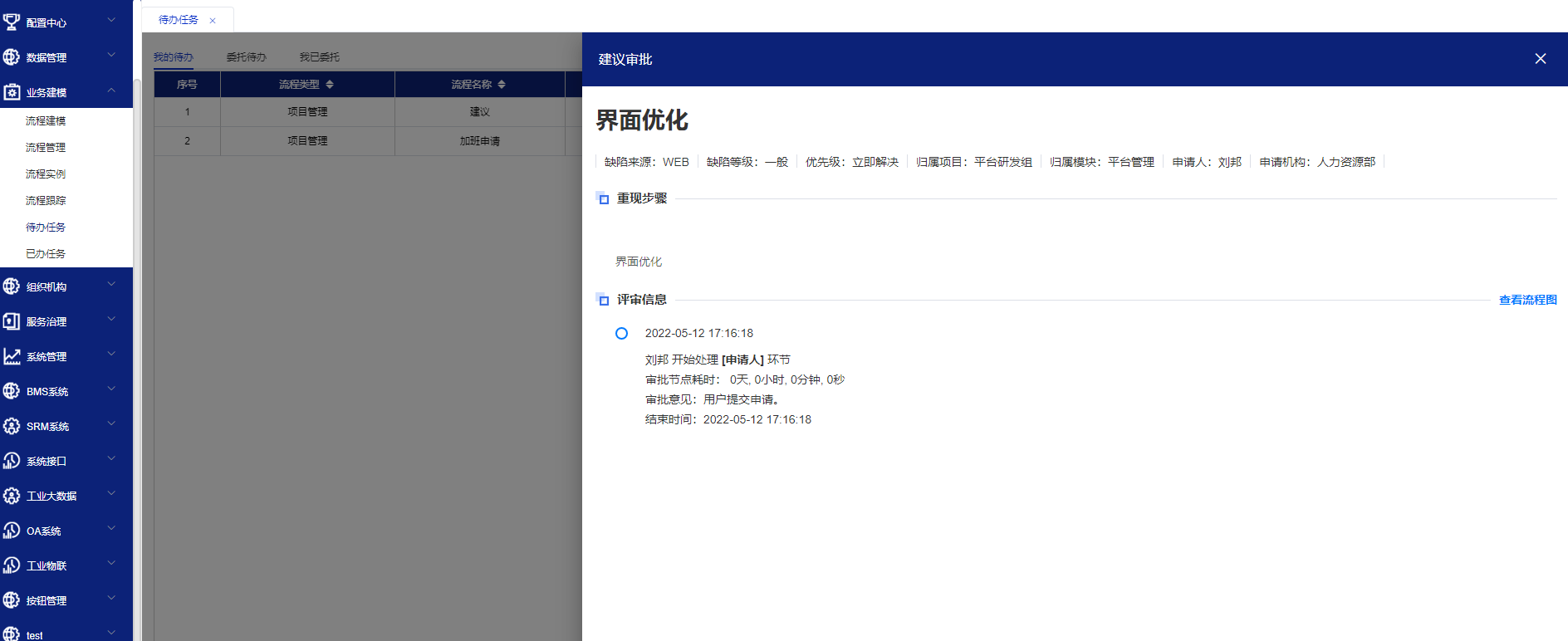Image resolution: width=1568 pixels, height=641 pixels.
Task: Close the 待办任务 tab
Action: (213, 21)
